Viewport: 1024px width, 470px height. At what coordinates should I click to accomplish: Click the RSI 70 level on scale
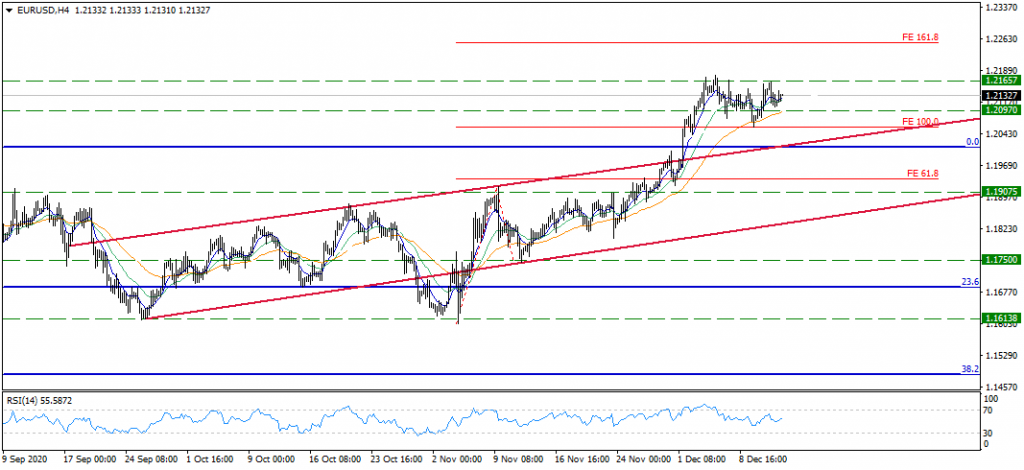pyautogui.click(x=990, y=411)
